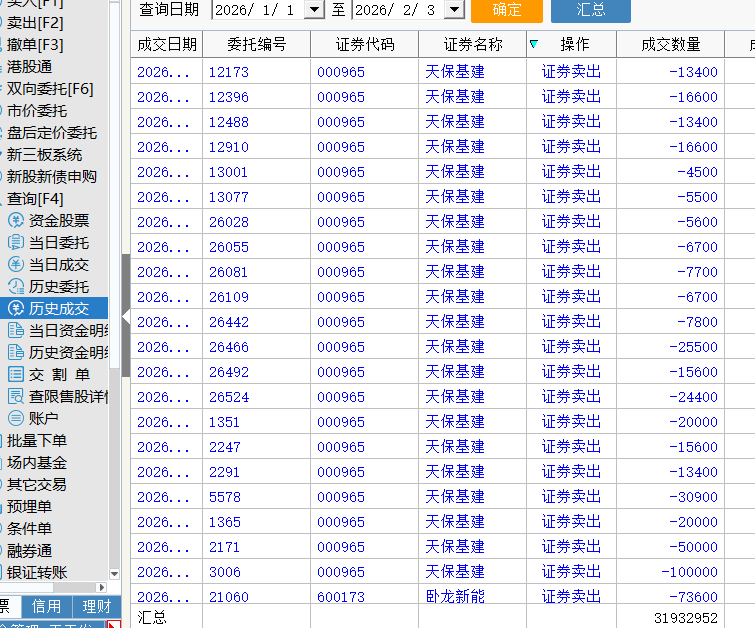Open 历史资金明细 document icon
The height and width of the screenshot is (628, 755).
16,353
